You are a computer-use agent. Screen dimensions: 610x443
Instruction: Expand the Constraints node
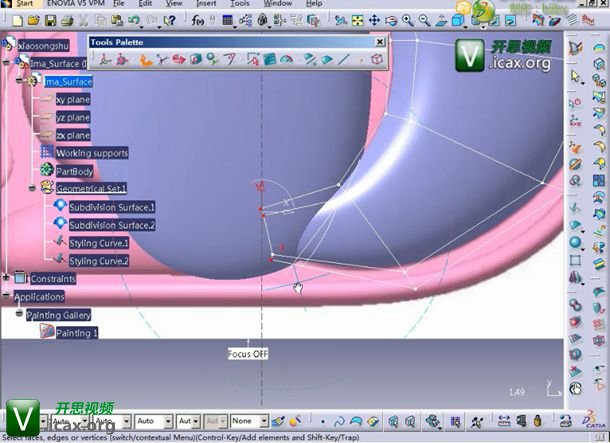click(x=6, y=277)
